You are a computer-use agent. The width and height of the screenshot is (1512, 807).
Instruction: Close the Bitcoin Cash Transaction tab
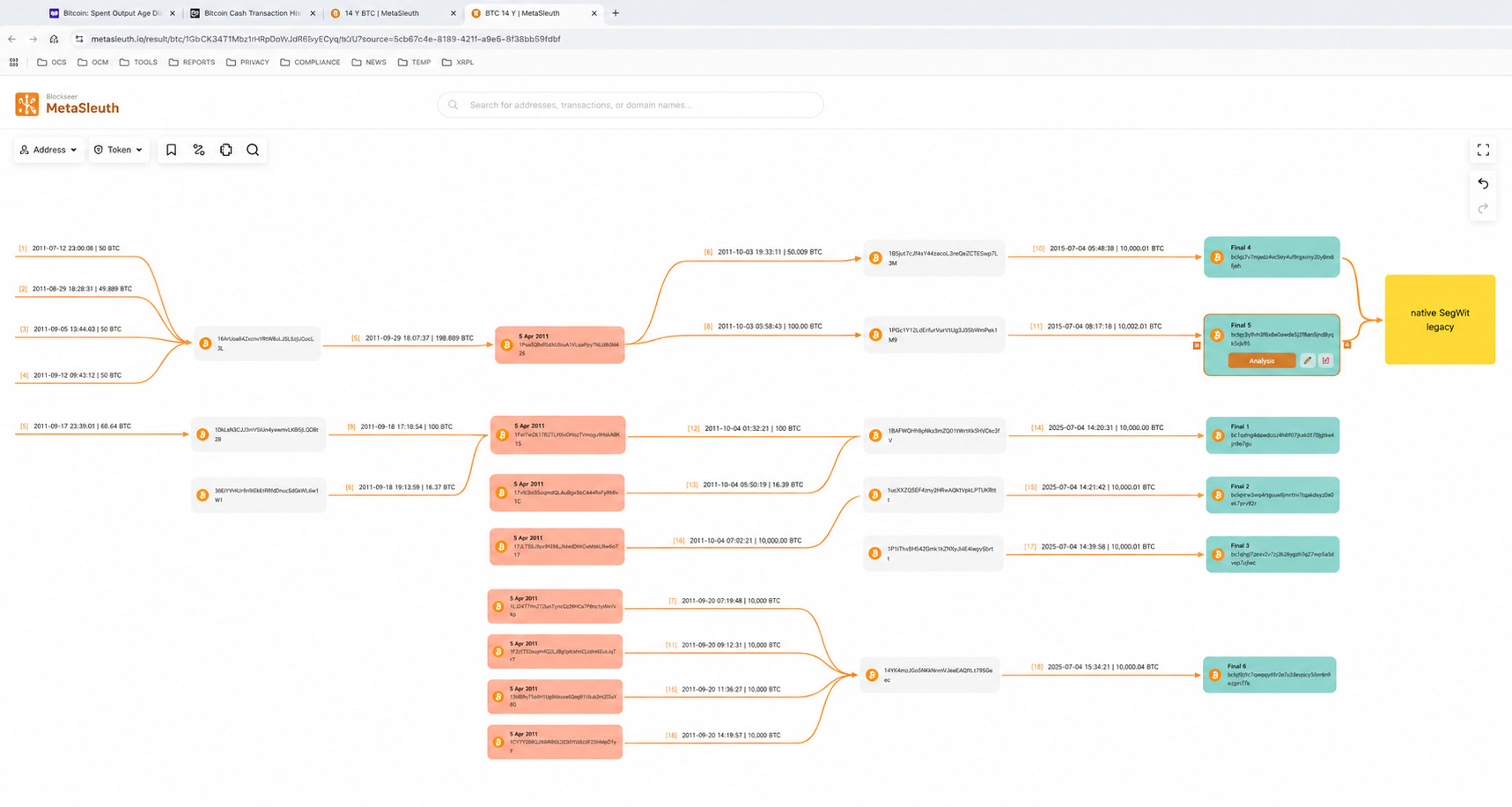(x=313, y=13)
